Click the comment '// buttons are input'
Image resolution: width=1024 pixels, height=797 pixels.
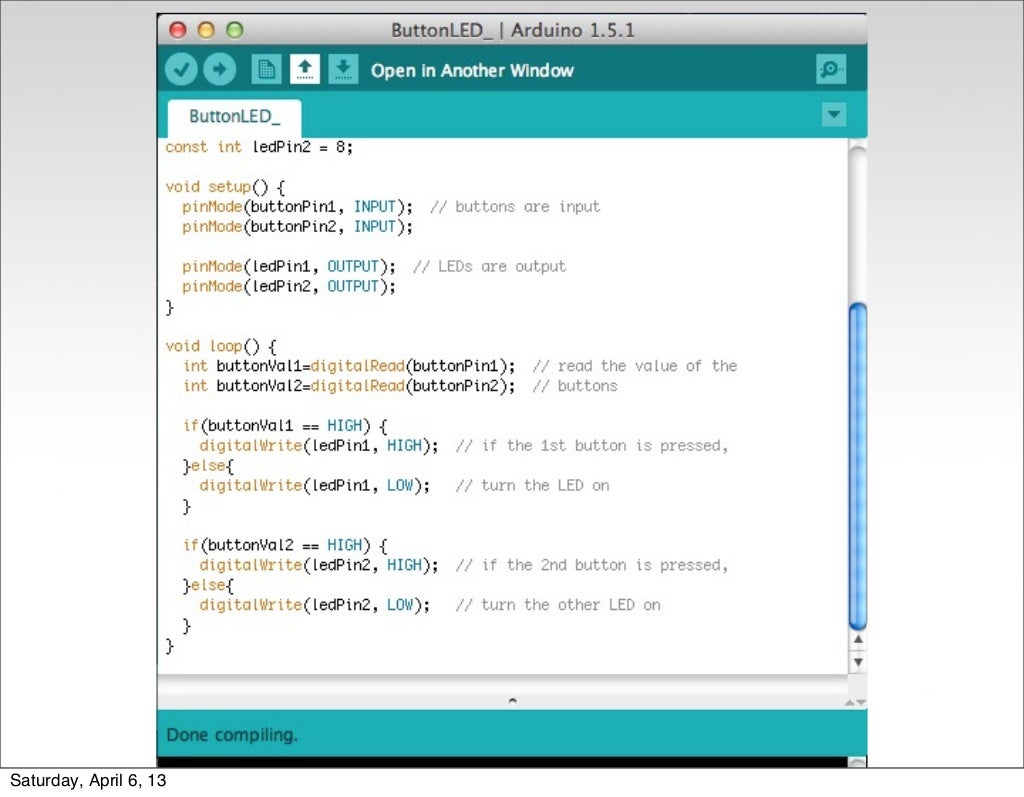point(515,207)
